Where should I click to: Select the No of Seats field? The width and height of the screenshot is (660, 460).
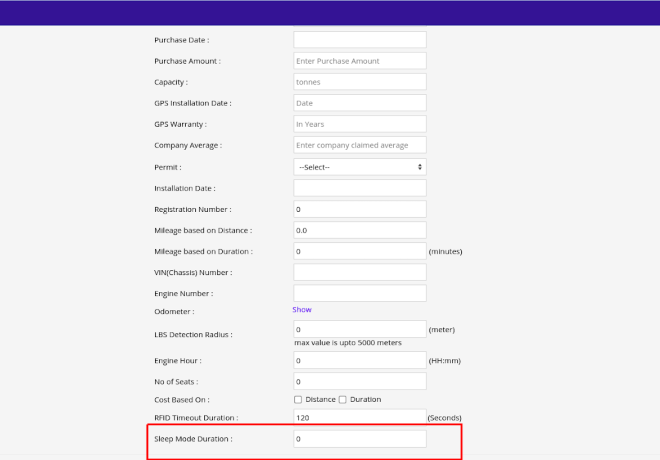click(x=360, y=381)
